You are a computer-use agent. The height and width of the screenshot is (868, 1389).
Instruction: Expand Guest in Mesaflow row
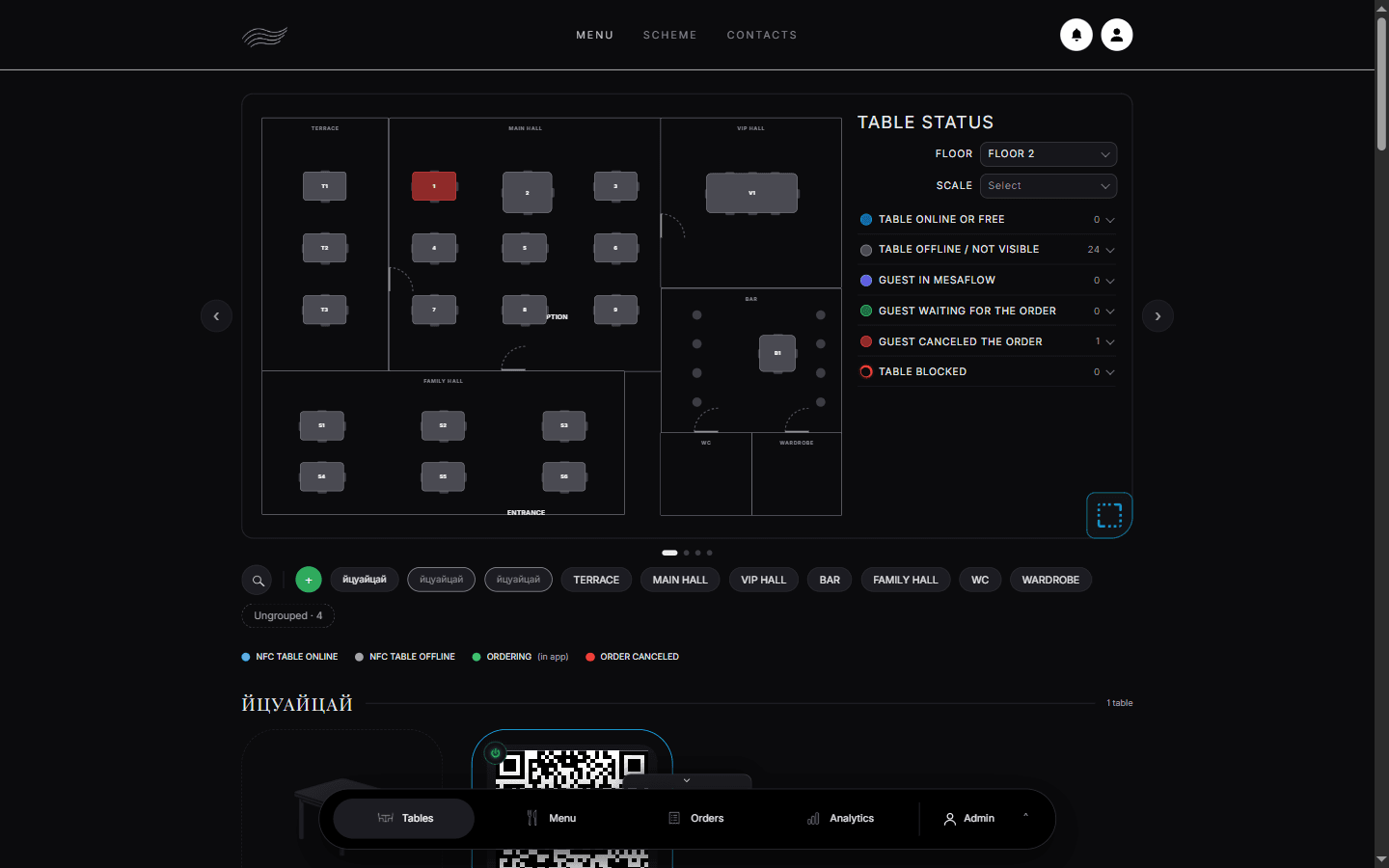point(987,281)
